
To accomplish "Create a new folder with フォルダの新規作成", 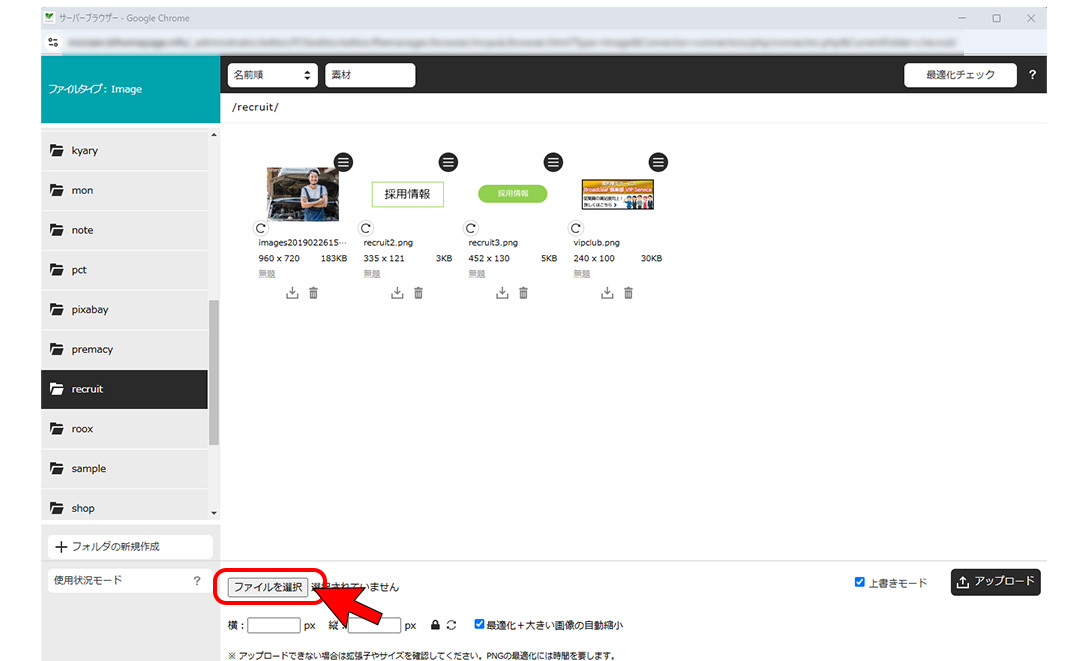I will pyautogui.click(x=130, y=547).
